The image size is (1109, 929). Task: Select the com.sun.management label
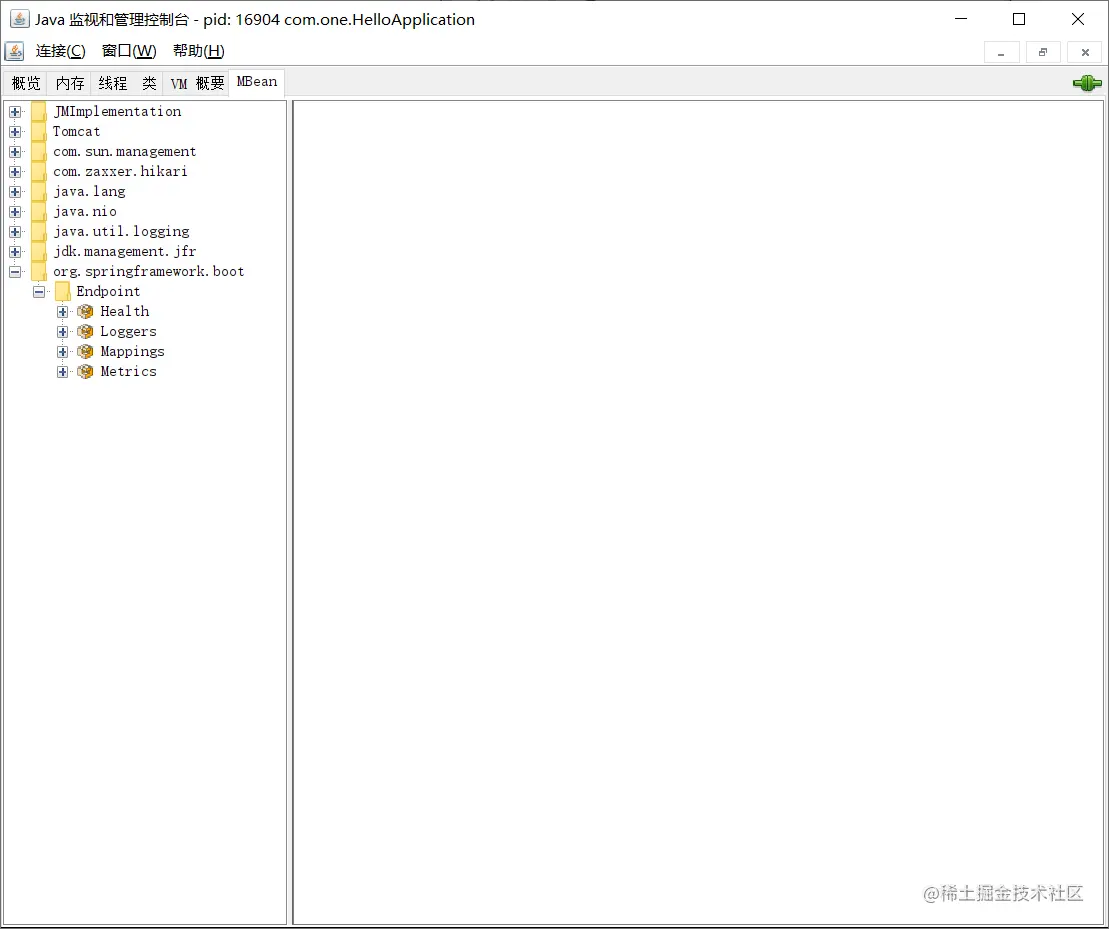click(124, 152)
